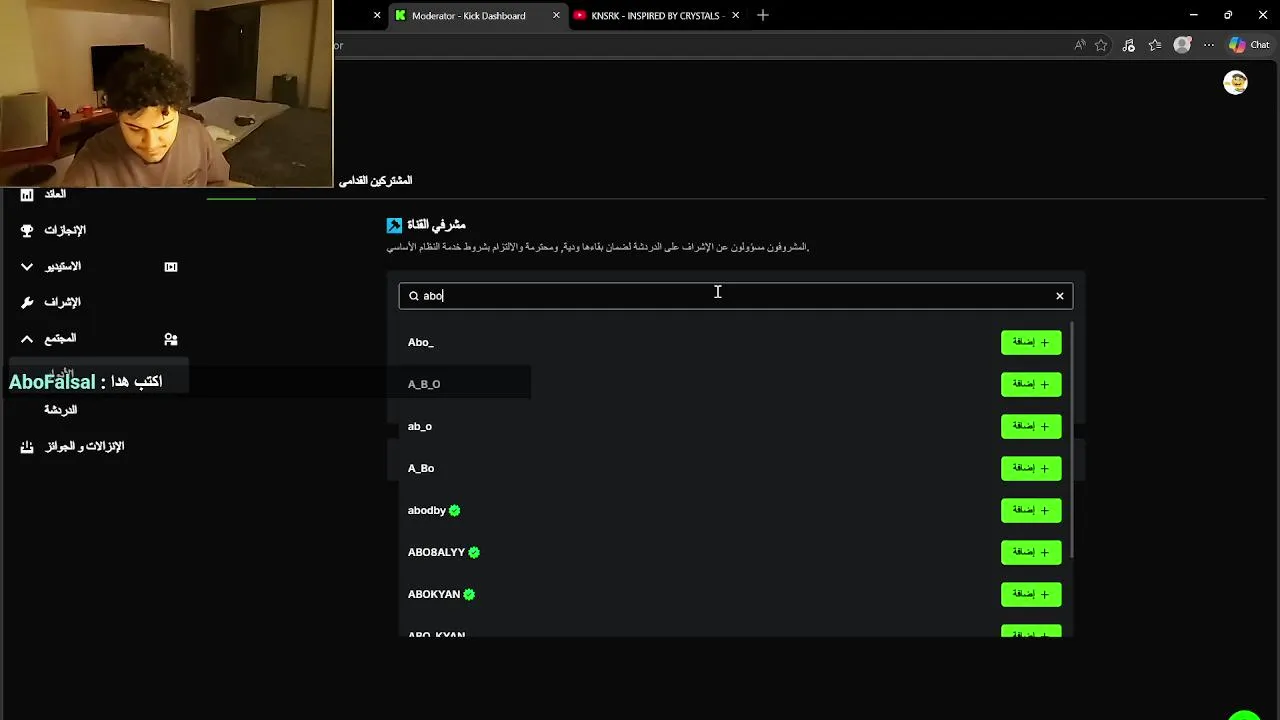
Task: Click the blue moderator hammer icon
Action: [x=394, y=226]
